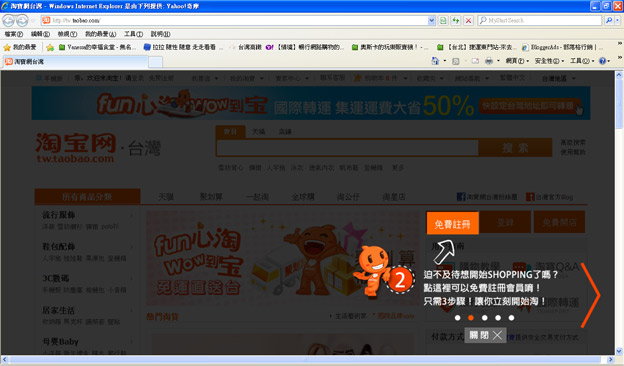
Task: Open the 流行服飾 category
Action: pyautogui.click(x=58, y=215)
